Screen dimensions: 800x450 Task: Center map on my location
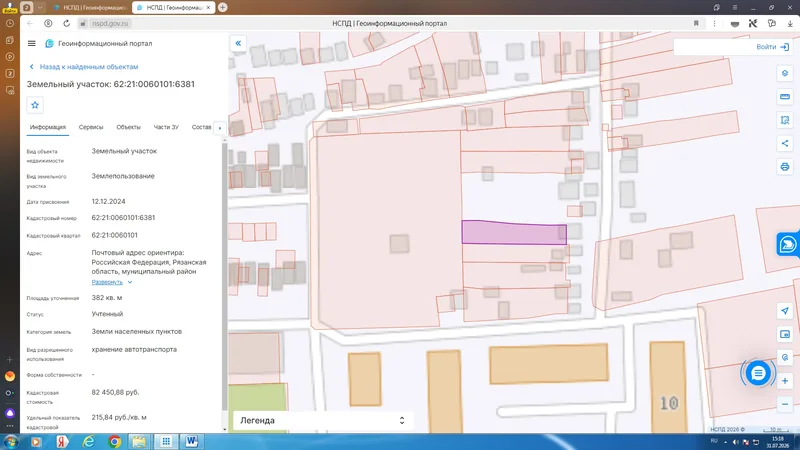click(x=785, y=311)
